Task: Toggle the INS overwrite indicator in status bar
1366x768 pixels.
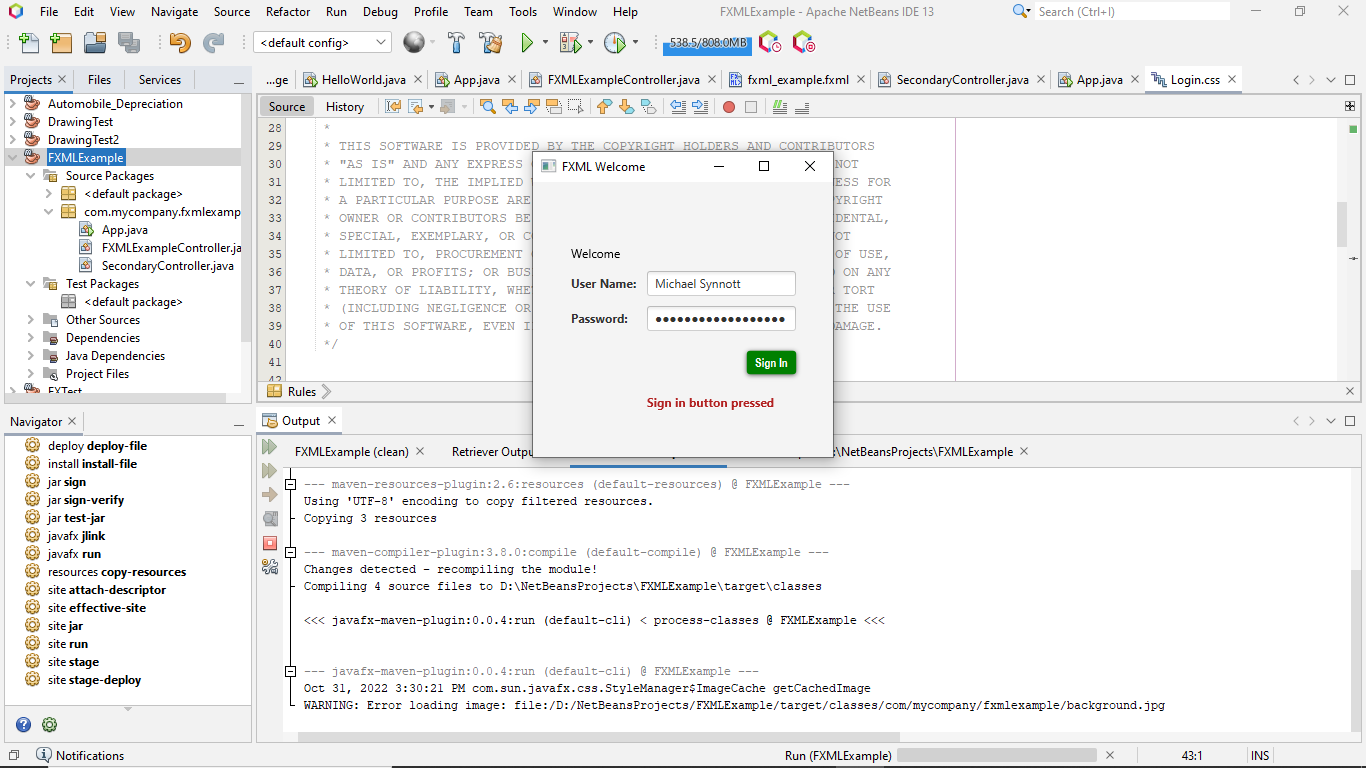Action: 1259,755
